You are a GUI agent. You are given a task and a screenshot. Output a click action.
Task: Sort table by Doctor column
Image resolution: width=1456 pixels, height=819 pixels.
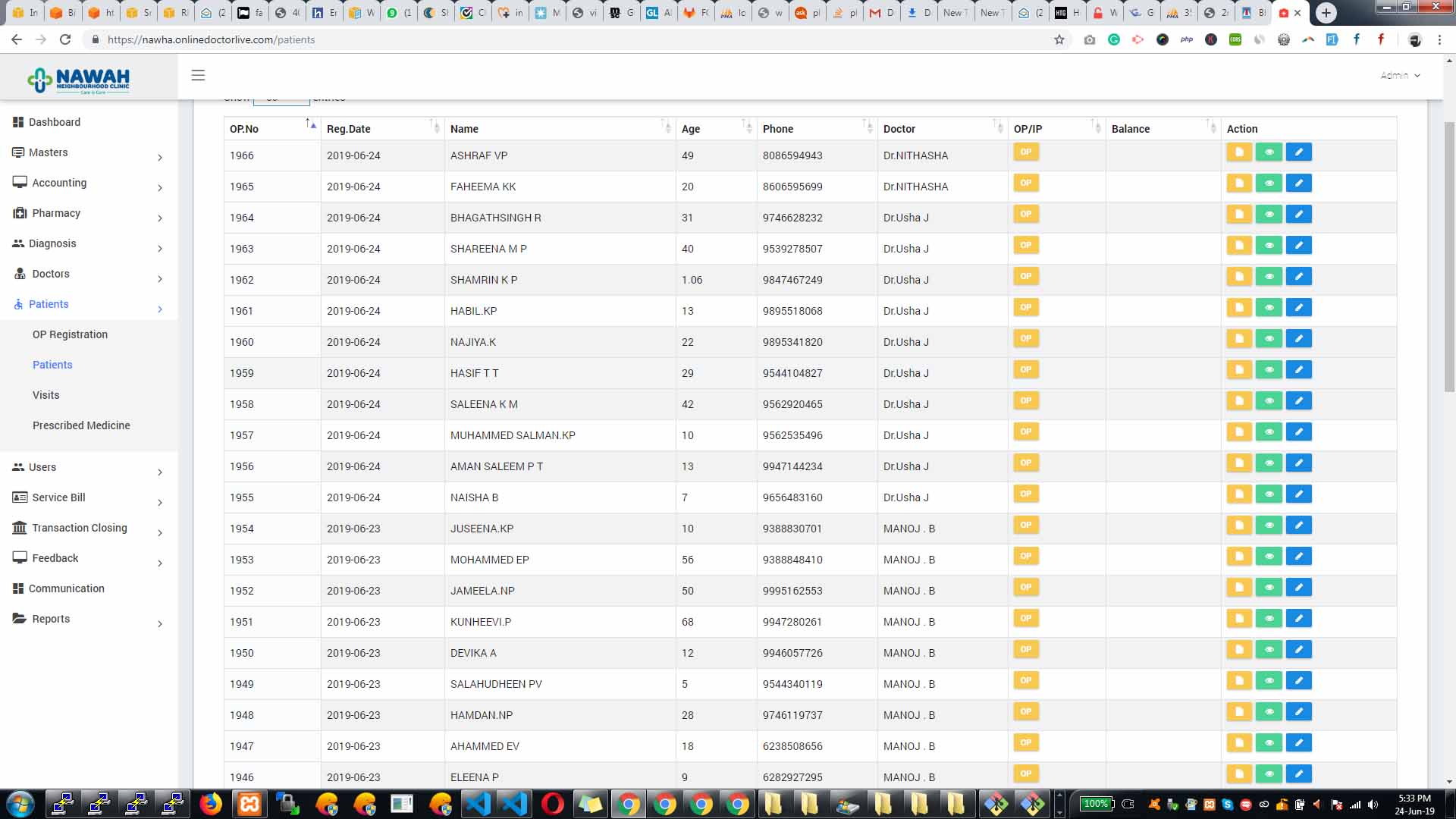(943, 129)
